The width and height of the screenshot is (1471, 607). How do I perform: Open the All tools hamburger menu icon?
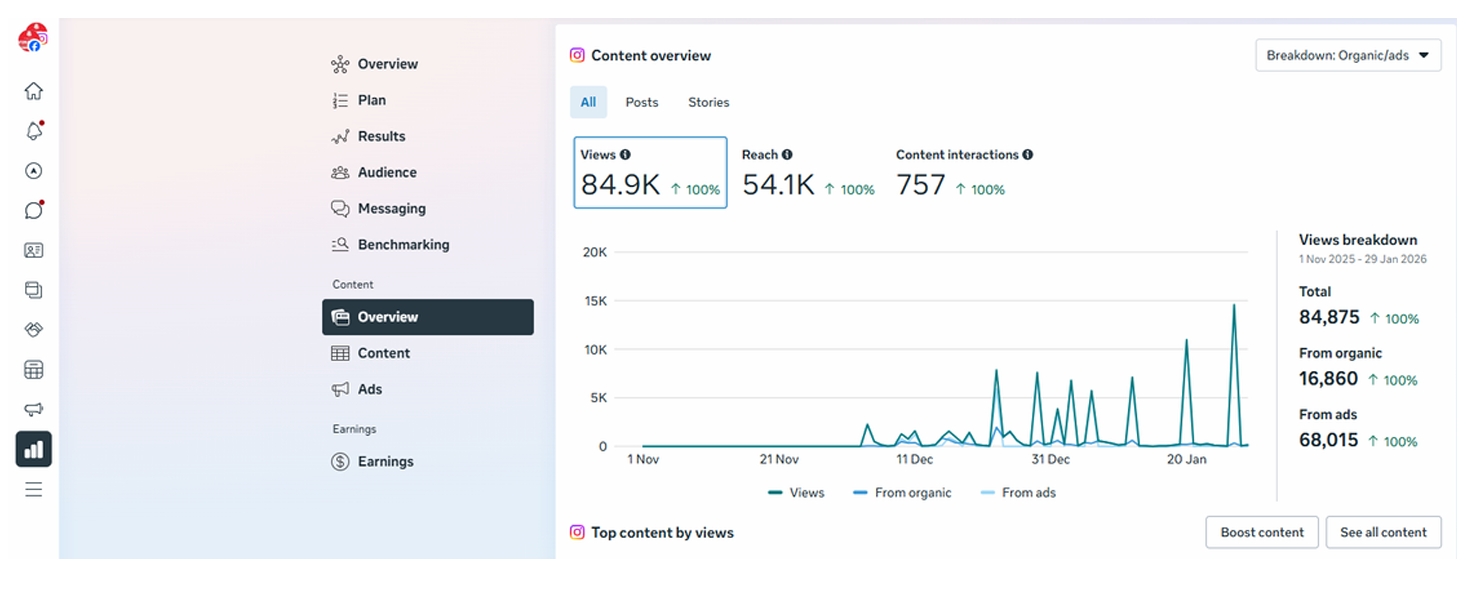coord(33,489)
